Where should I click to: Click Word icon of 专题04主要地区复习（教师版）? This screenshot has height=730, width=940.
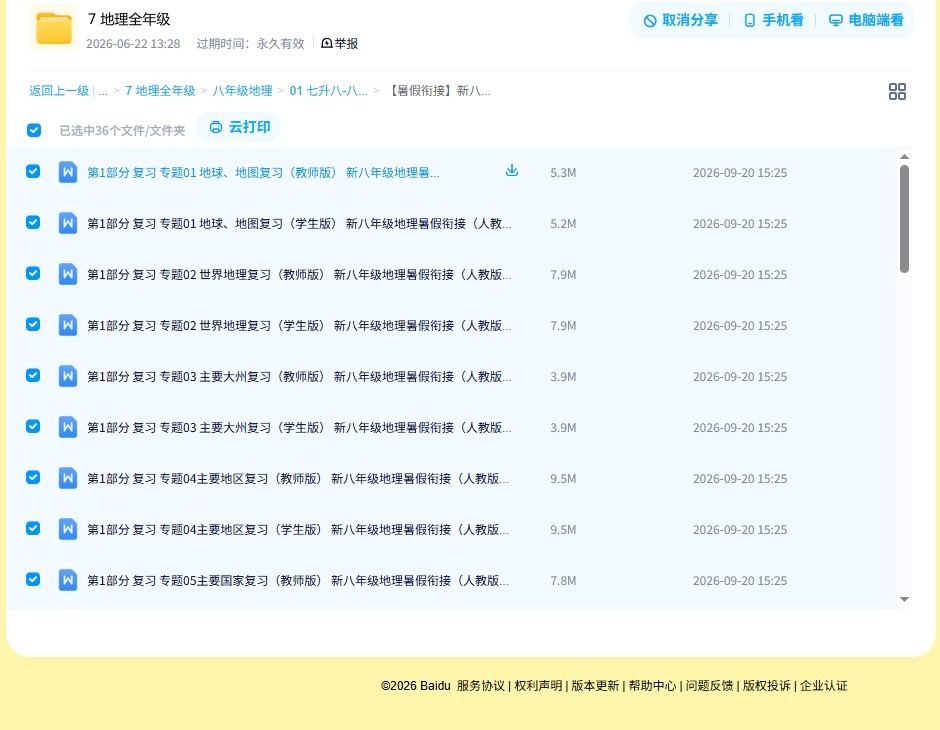coord(68,478)
